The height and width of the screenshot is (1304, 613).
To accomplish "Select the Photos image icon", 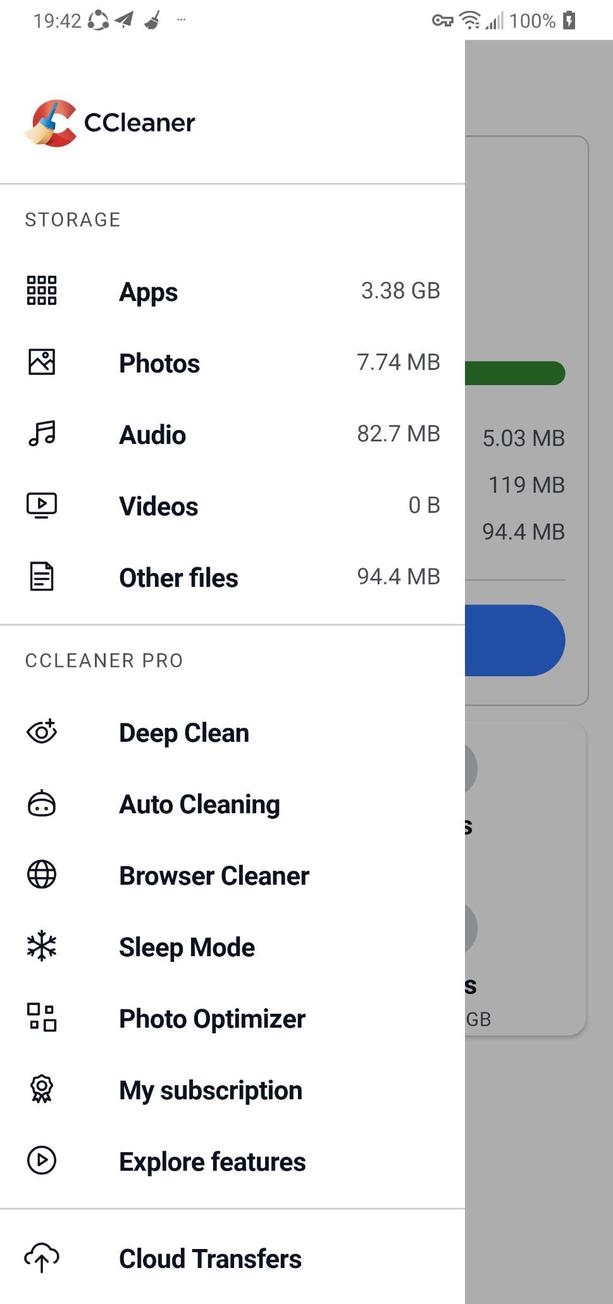I will tap(40, 362).
